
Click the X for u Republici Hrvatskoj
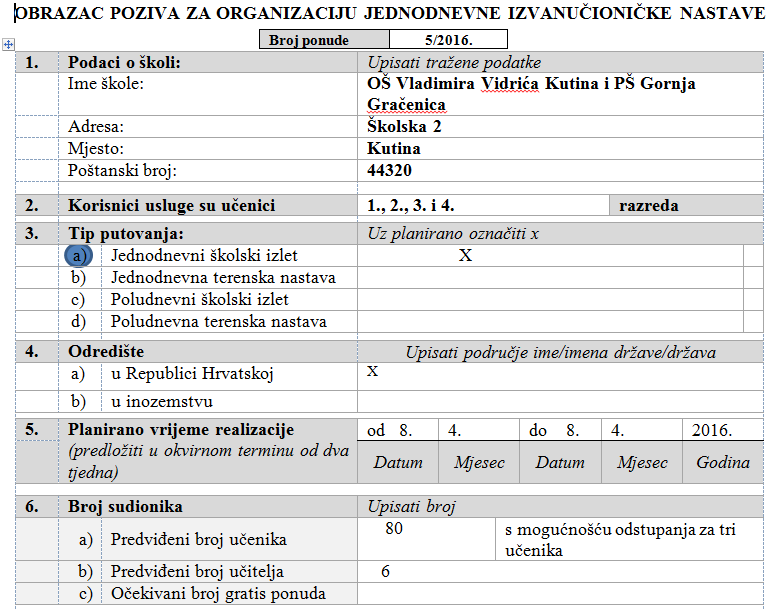372,371
